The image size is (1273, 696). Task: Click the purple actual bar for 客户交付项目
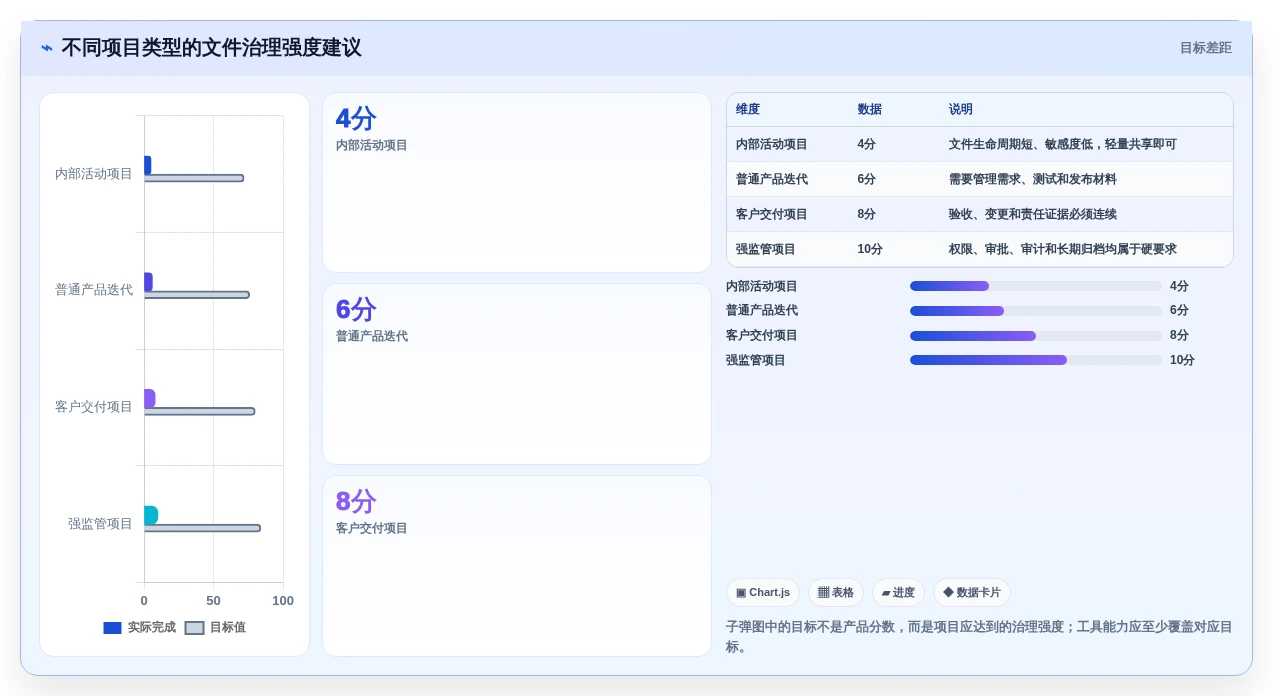[x=149, y=398]
